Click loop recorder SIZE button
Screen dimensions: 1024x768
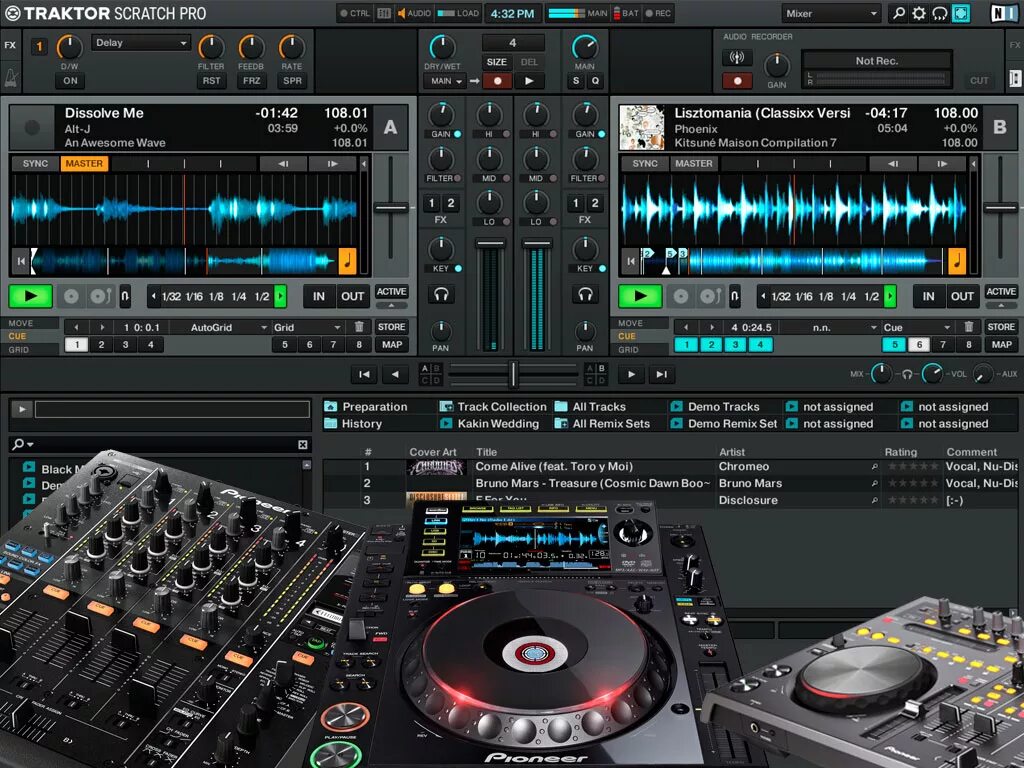(496, 62)
